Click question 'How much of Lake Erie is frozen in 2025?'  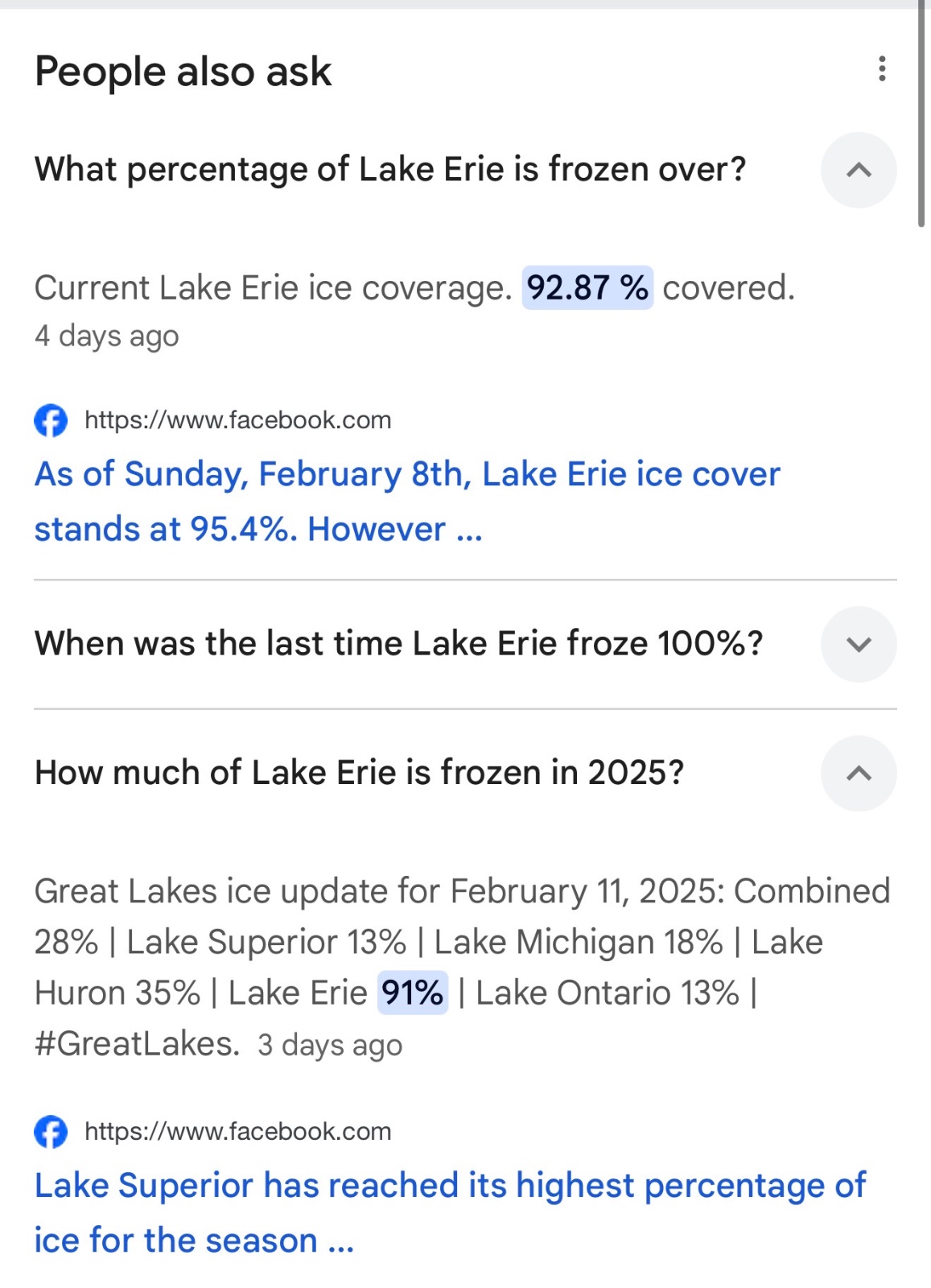pyautogui.click(x=359, y=773)
